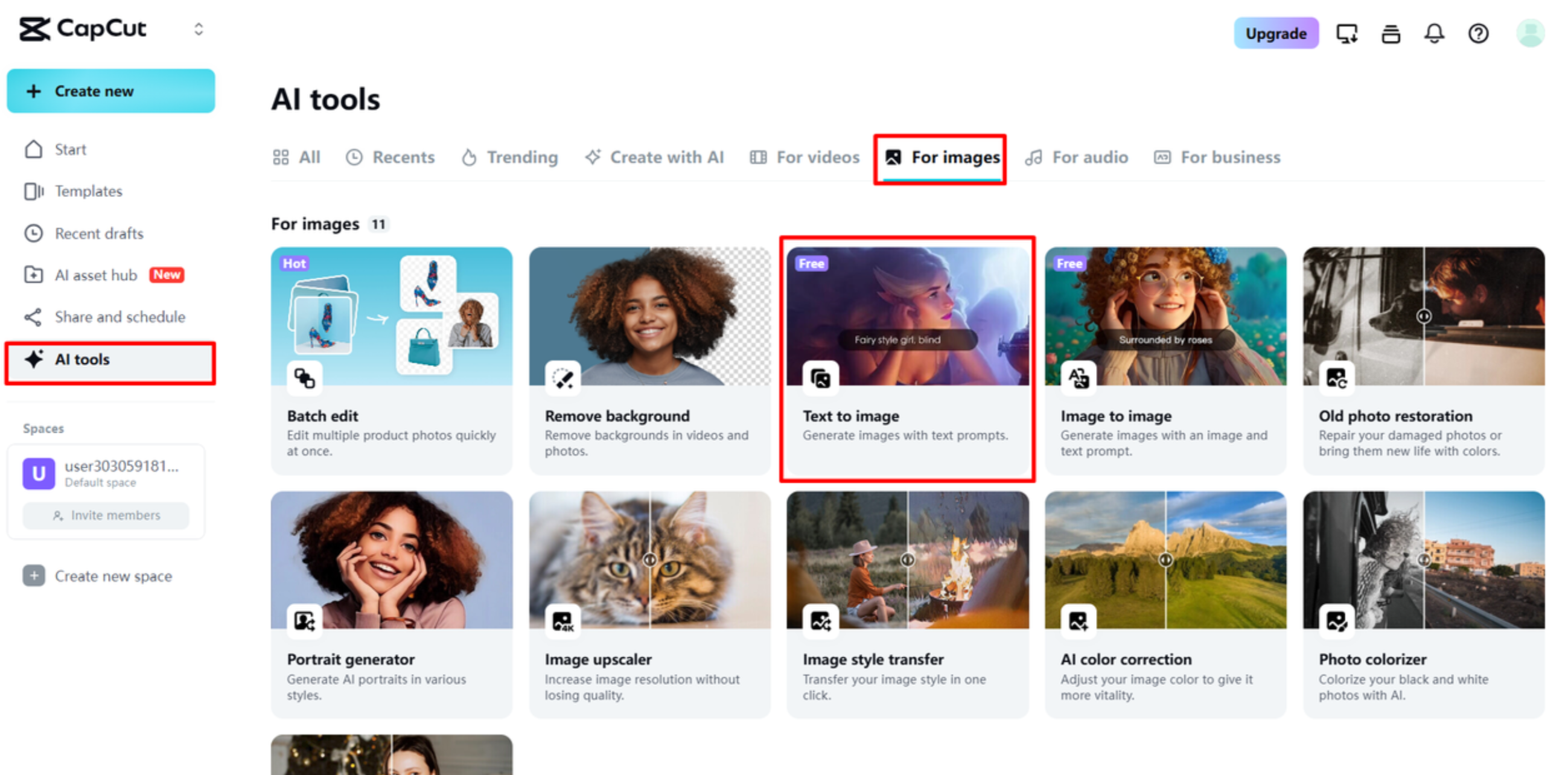
Task: Switch to the For audio tab
Action: pos(1077,157)
